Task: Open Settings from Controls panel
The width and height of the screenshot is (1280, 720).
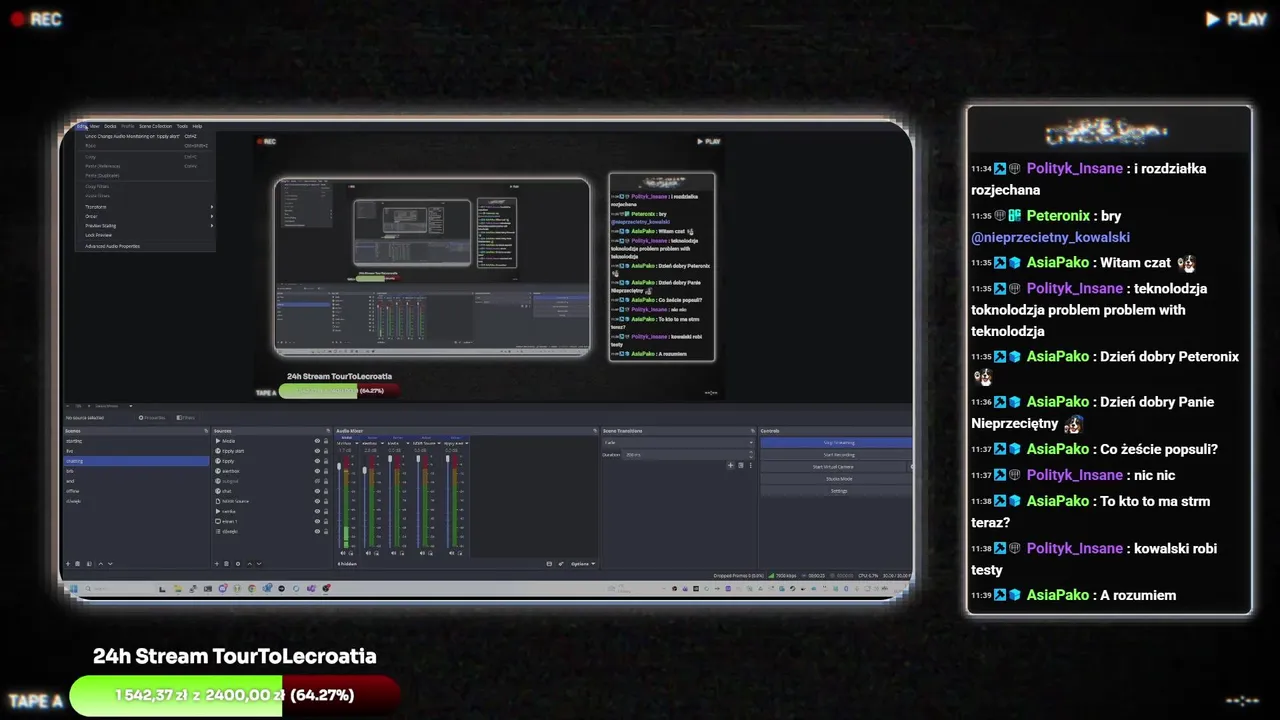Action: coord(836,491)
